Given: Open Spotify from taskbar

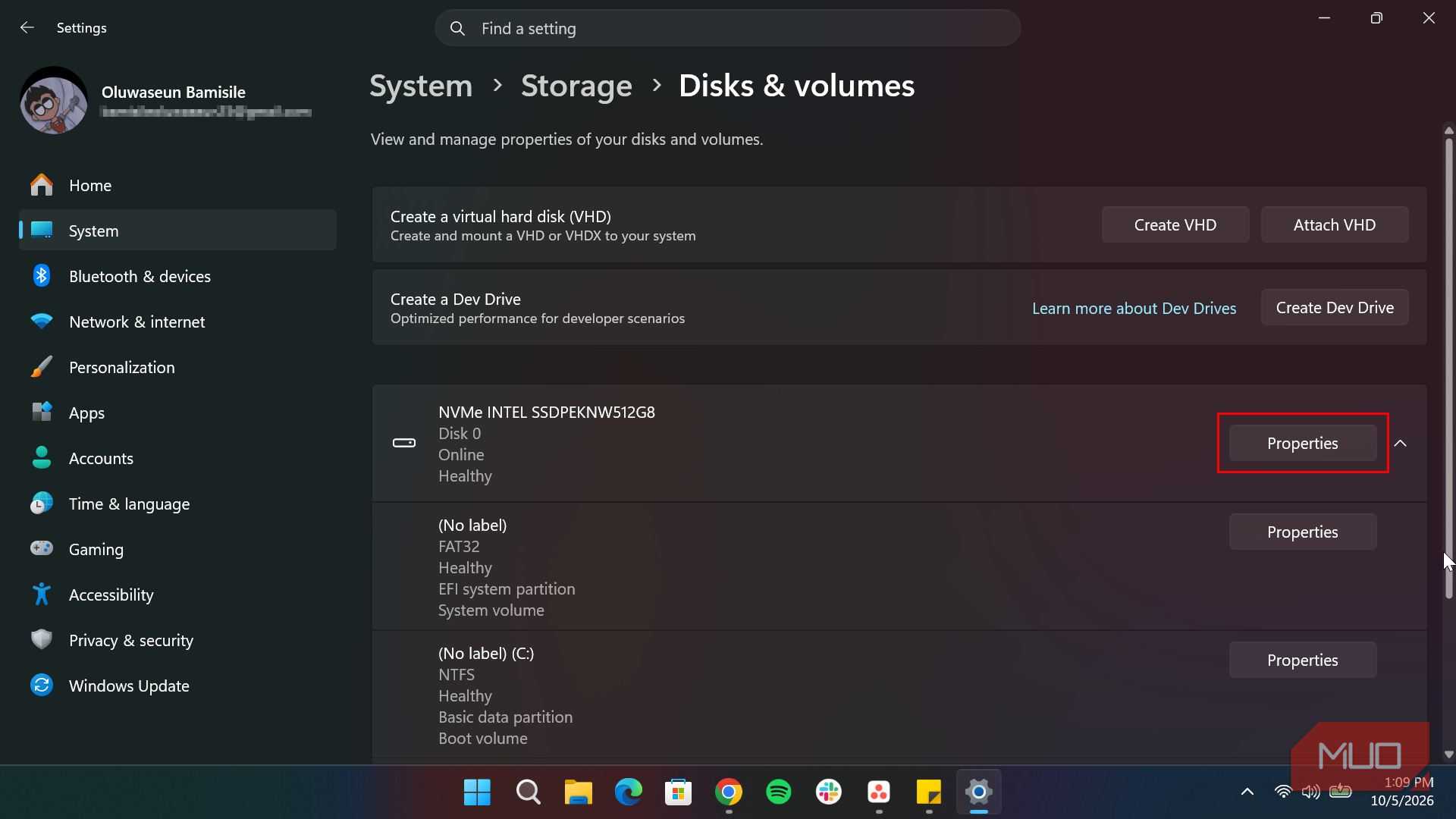Looking at the screenshot, I should point(778,792).
